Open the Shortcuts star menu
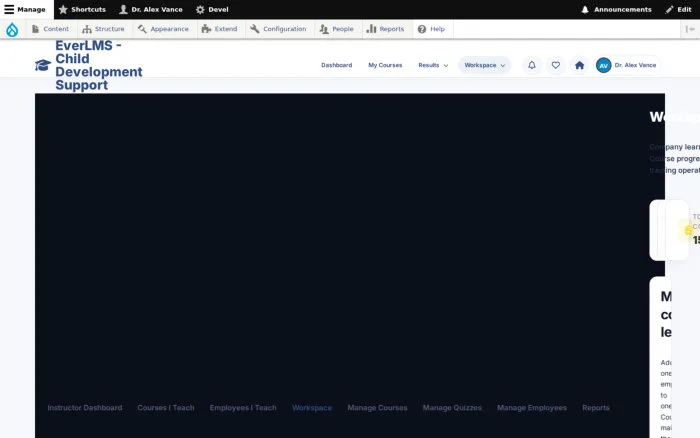The image size is (700, 438). coord(82,9)
